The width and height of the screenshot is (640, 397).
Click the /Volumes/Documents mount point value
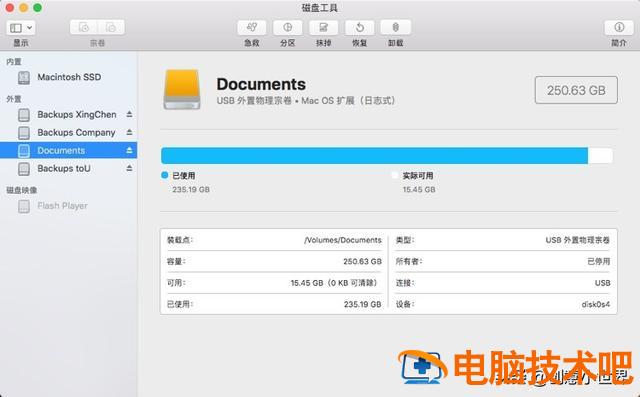pos(343,240)
